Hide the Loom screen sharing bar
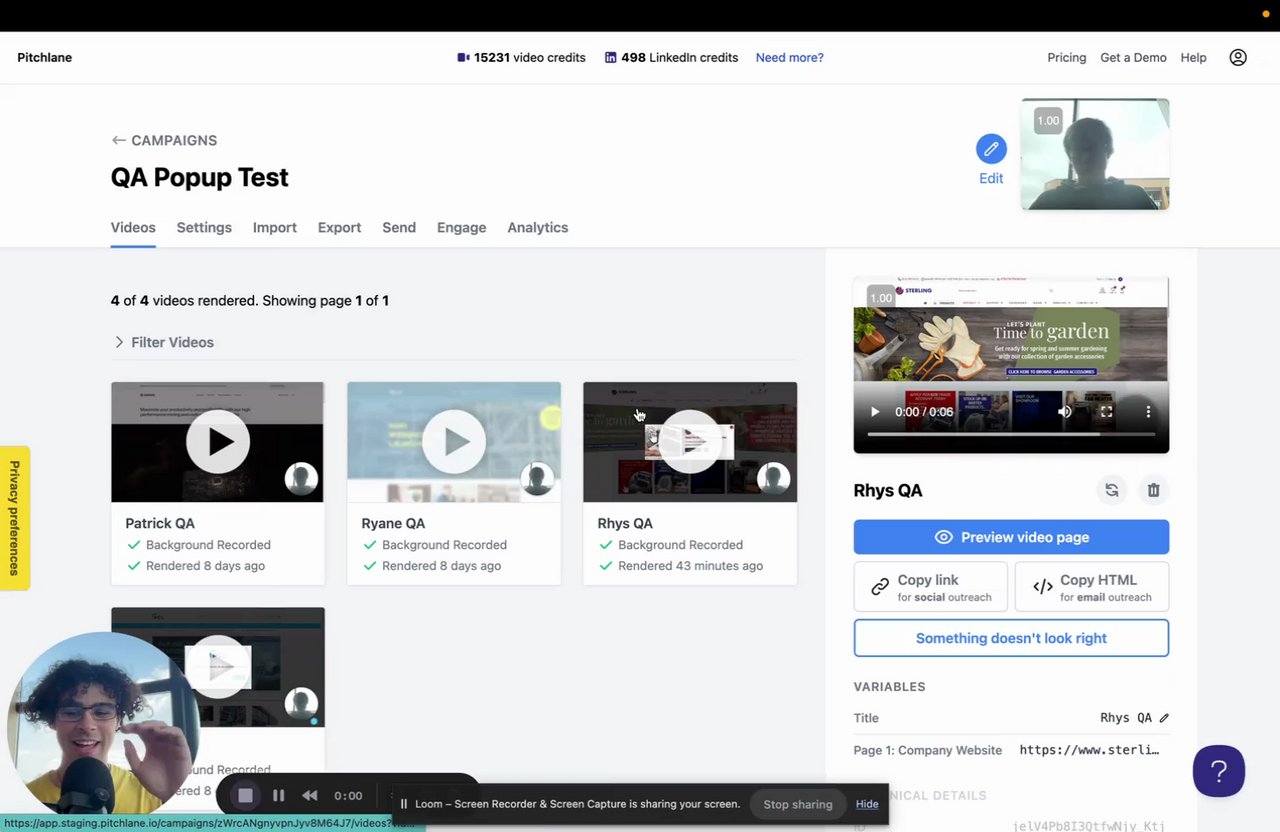 867,804
